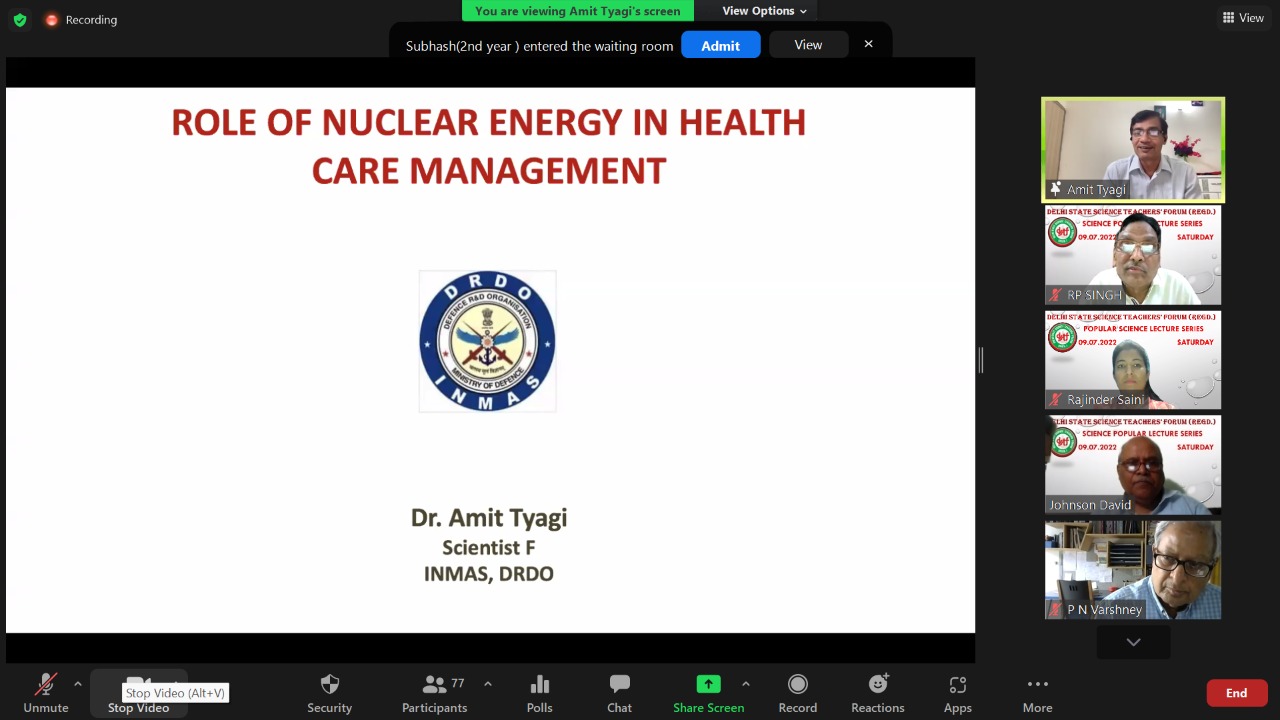Viewport: 1280px width, 720px height.
Task: Open the Polls panel
Action: click(x=539, y=693)
